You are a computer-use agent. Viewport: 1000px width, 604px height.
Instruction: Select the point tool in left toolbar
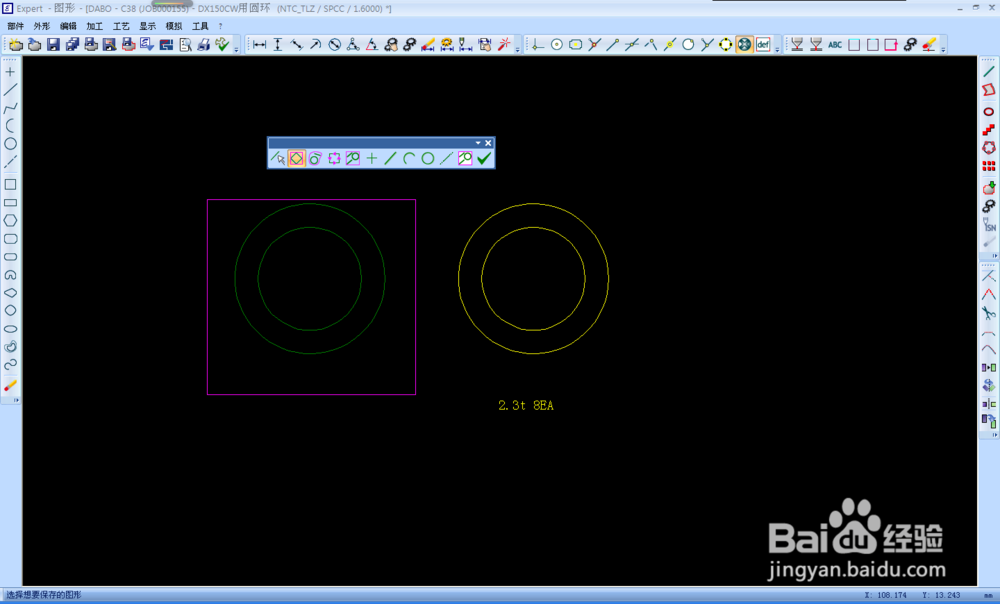pyautogui.click(x=10, y=72)
